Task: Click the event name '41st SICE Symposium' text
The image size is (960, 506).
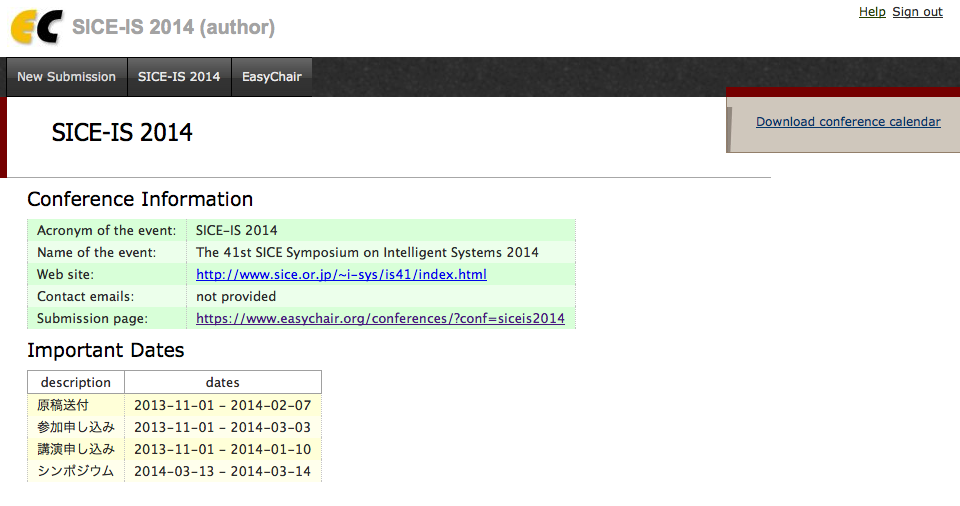Action: 367,252
